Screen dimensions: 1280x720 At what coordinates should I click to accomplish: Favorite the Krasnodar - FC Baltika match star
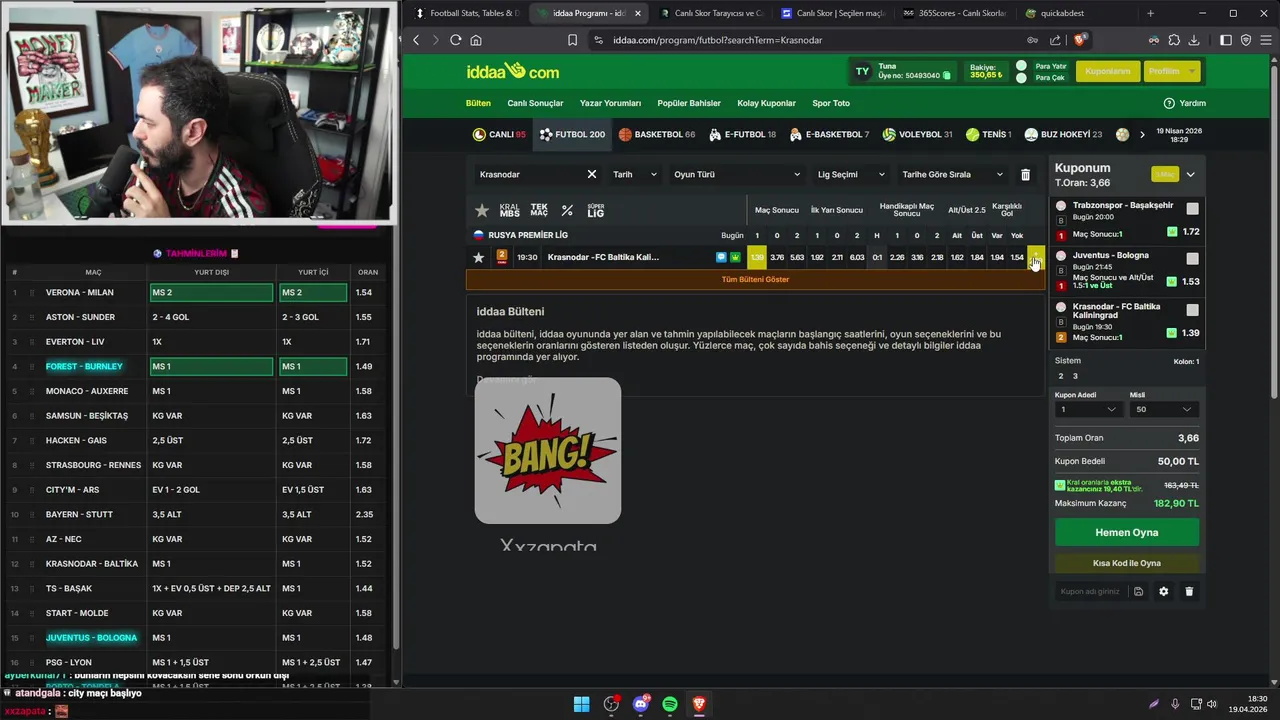coord(478,257)
